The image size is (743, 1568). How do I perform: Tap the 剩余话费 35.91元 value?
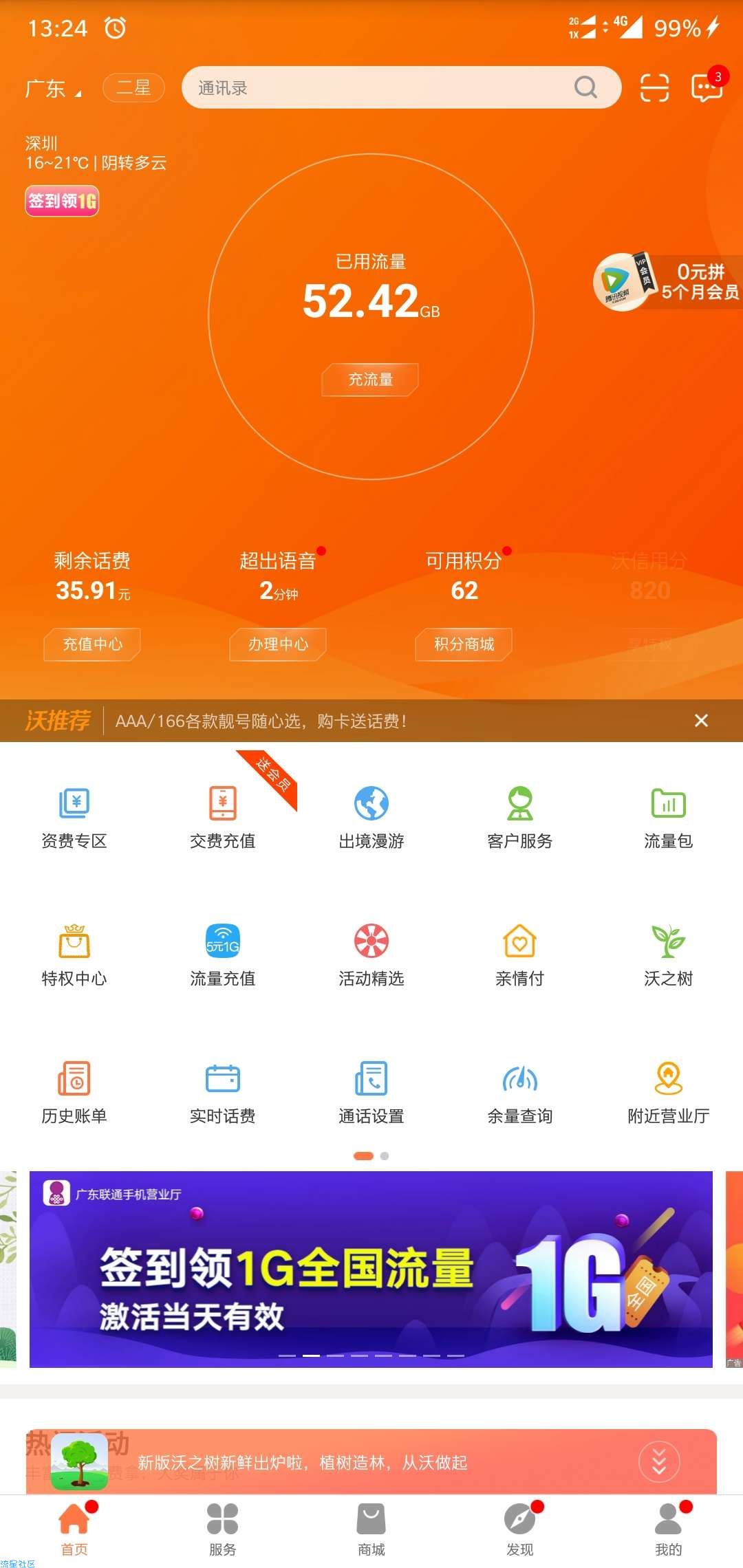coord(93,591)
